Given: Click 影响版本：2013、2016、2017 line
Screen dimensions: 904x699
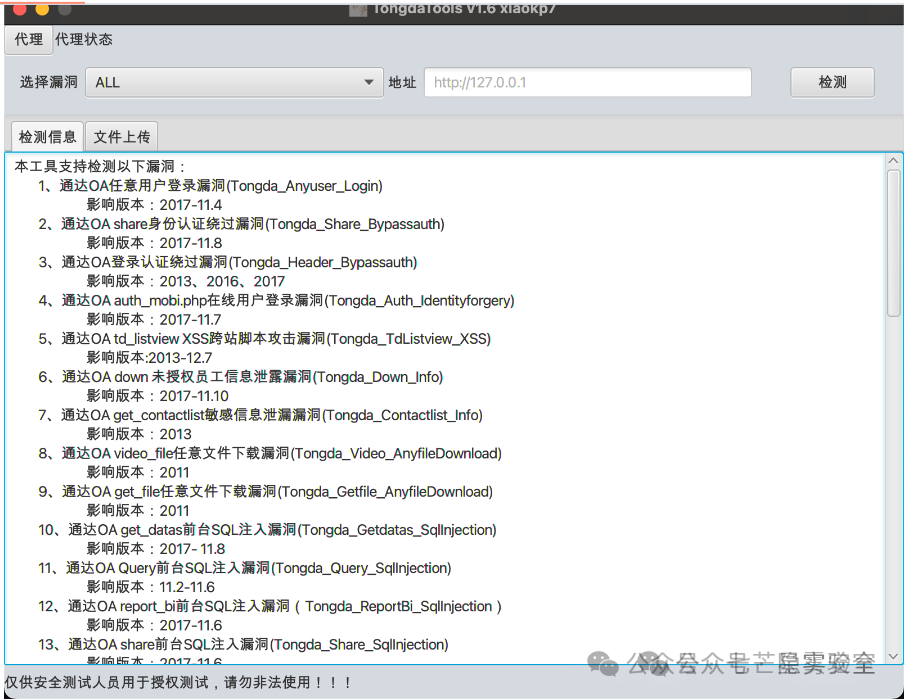Looking at the screenshot, I should pyautogui.click(x=186, y=281).
